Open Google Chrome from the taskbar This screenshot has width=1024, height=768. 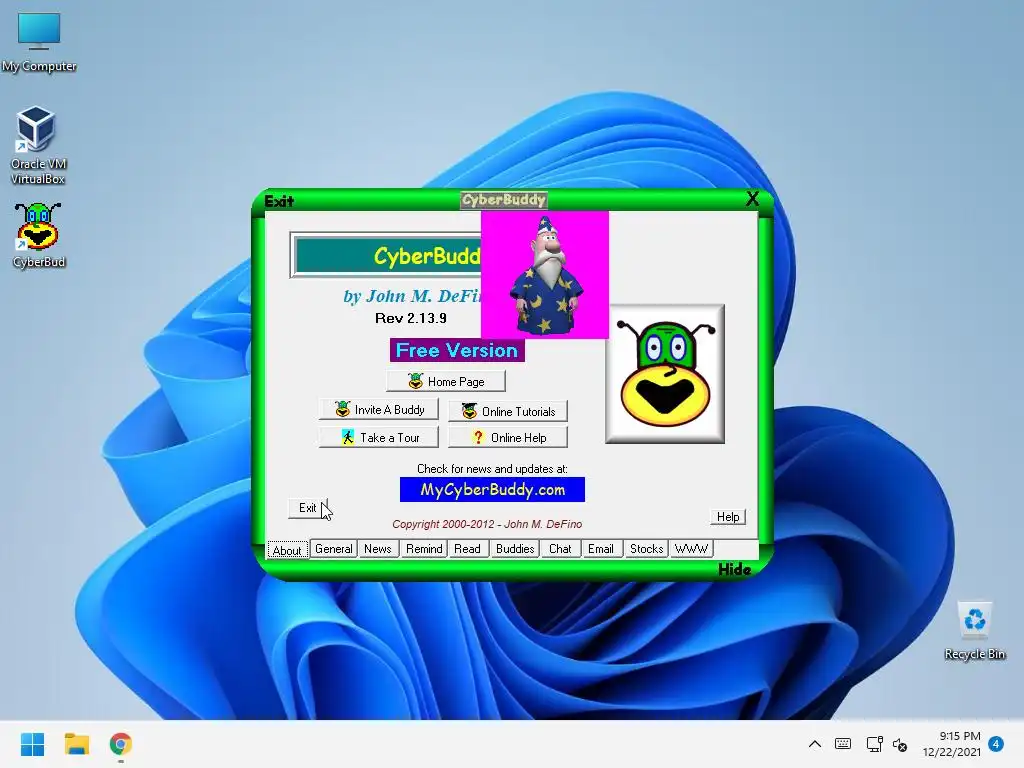[121, 744]
